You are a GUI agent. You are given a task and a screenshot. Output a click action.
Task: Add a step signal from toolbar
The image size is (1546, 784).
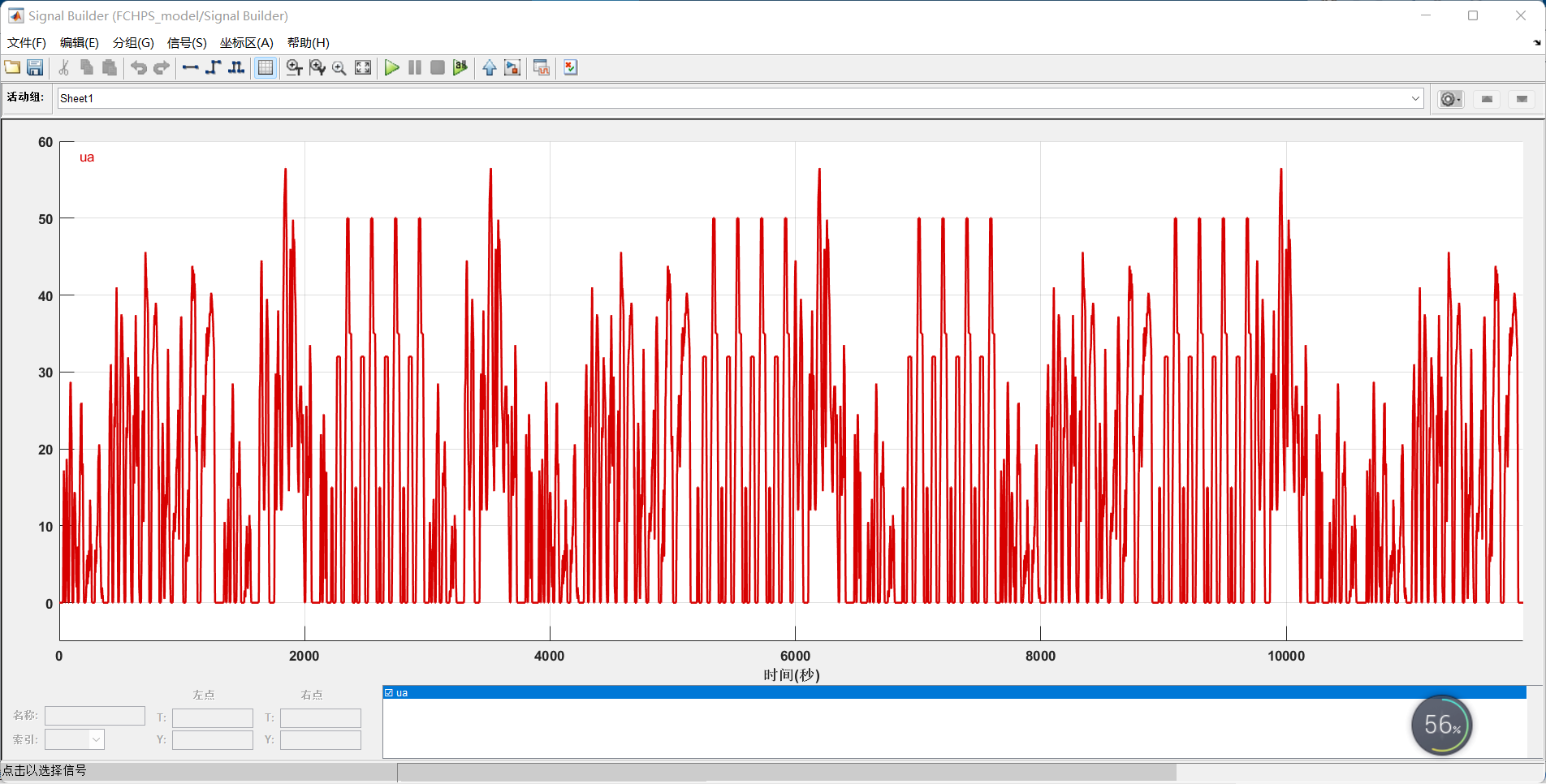tap(213, 67)
